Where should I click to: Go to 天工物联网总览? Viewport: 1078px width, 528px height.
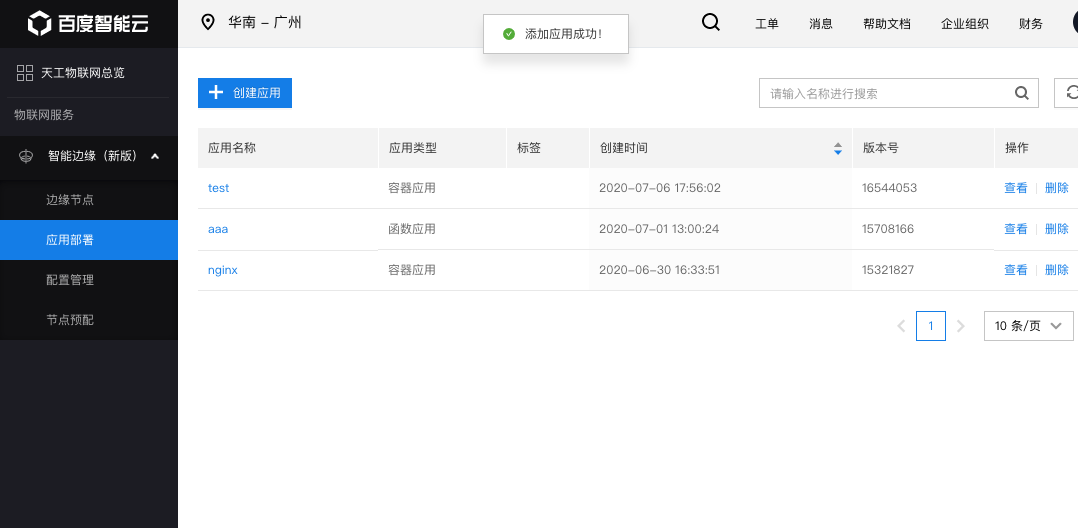82,73
